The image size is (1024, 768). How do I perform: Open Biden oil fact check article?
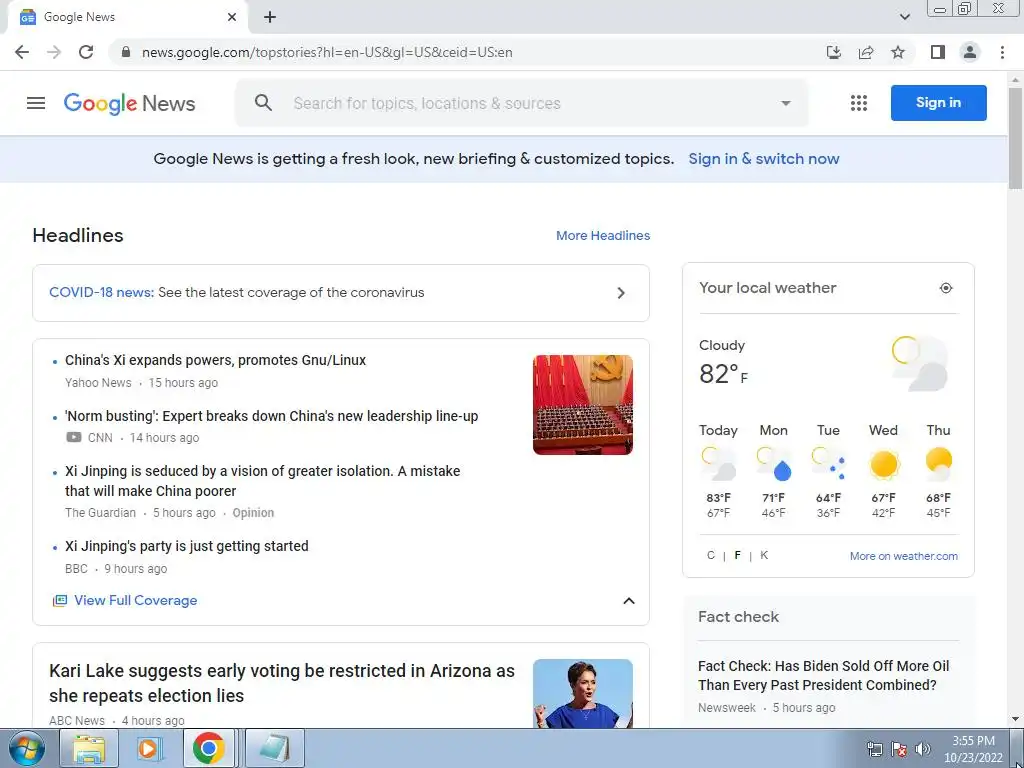tap(824, 675)
